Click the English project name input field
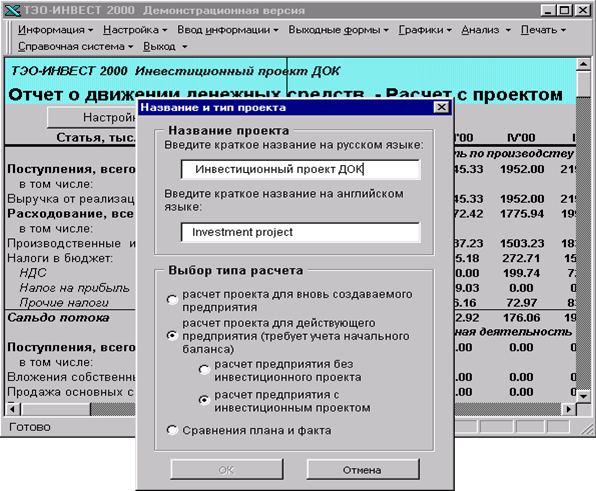596x491 pixels. pos(301,232)
